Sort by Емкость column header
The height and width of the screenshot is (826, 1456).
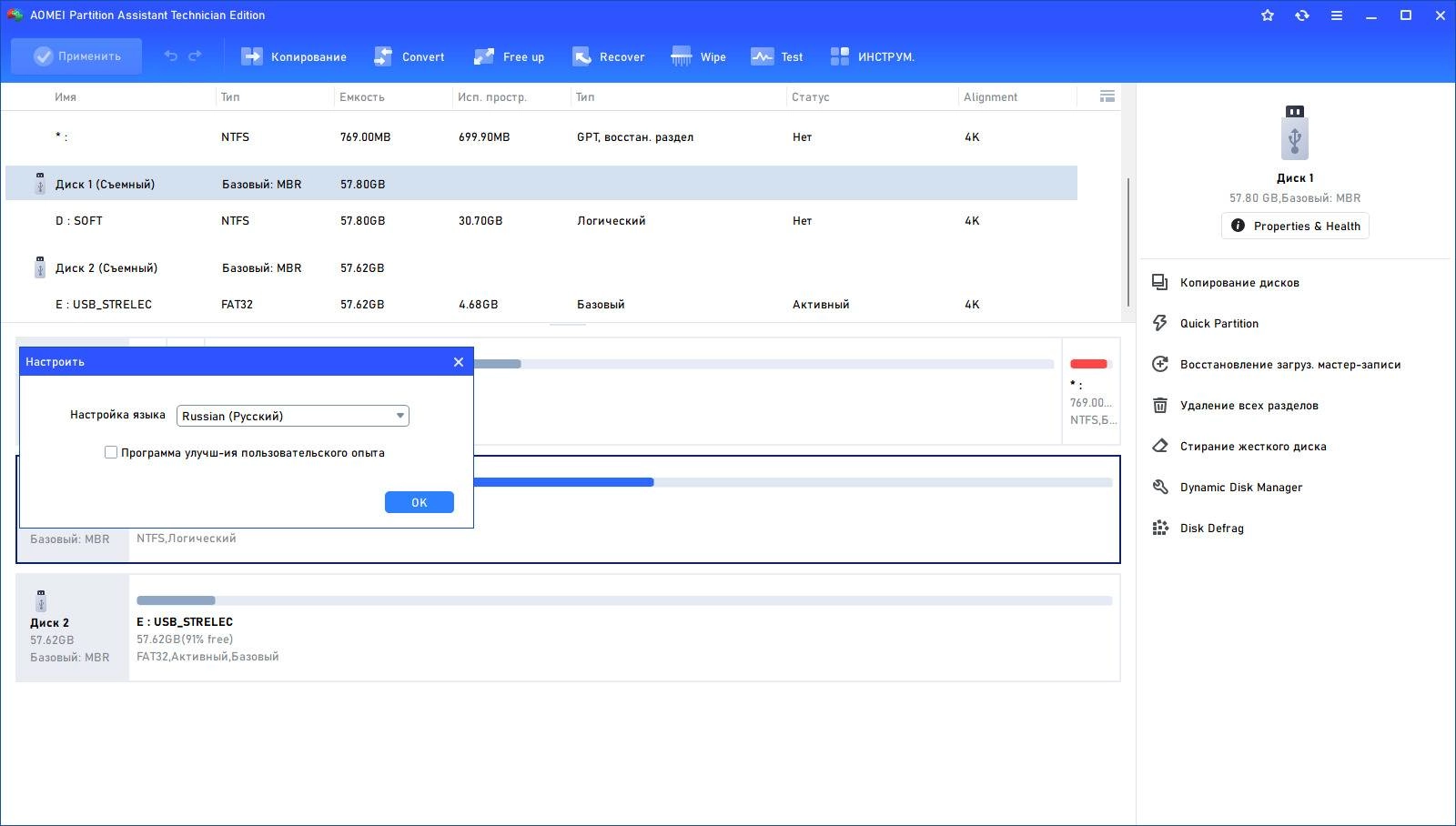tap(362, 97)
